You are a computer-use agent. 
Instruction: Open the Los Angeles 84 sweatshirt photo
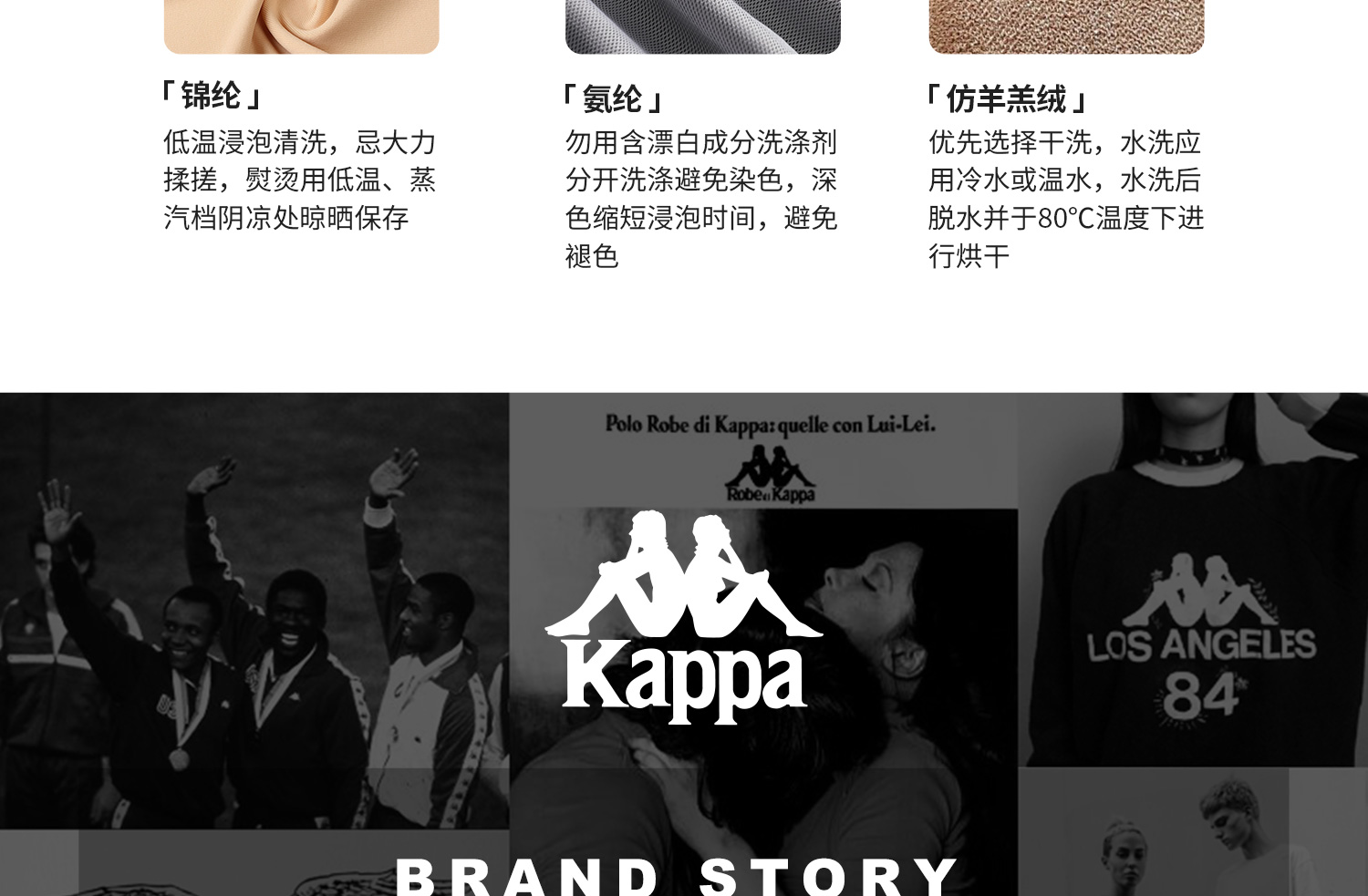tap(1193, 580)
